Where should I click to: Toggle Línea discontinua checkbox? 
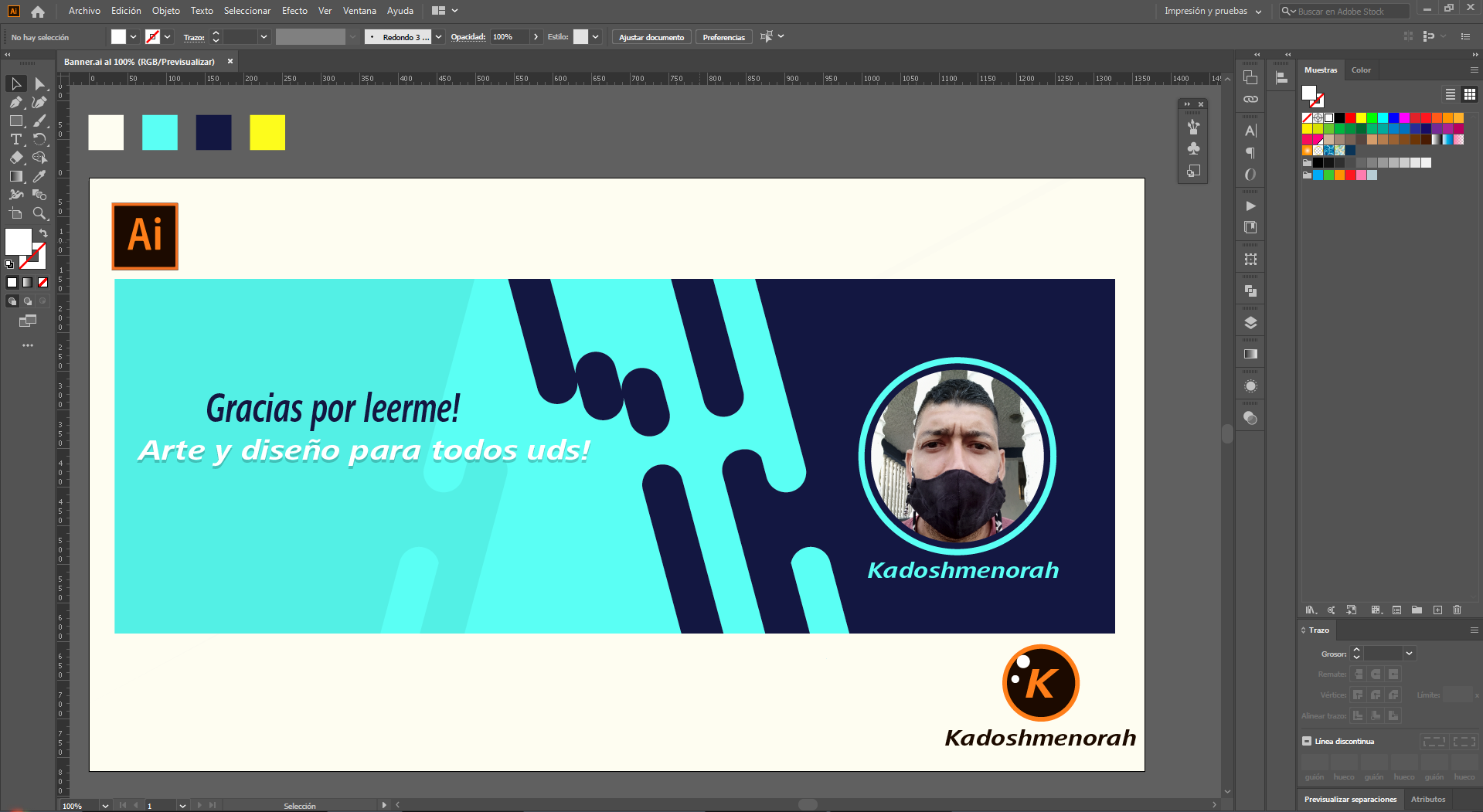[x=1307, y=741]
